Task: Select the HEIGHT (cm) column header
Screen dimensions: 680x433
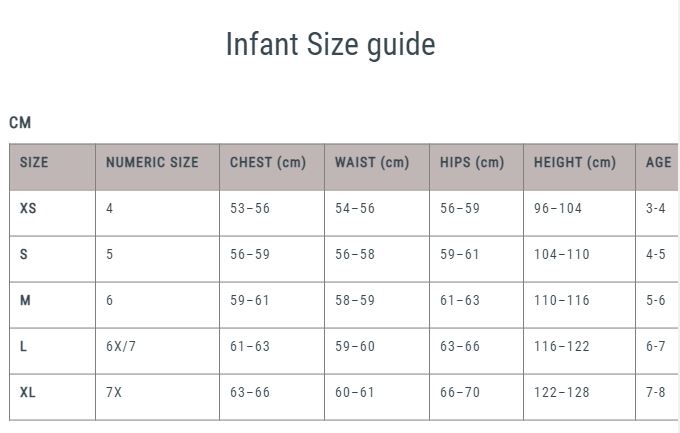Action: pyautogui.click(x=575, y=162)
